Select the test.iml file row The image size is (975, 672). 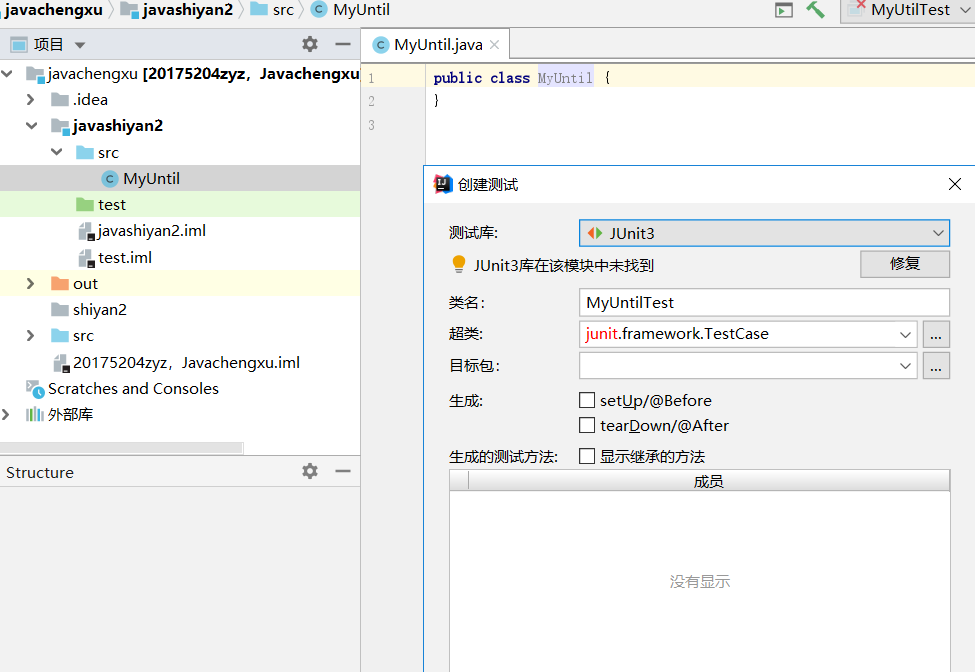(x=180, y=257)
